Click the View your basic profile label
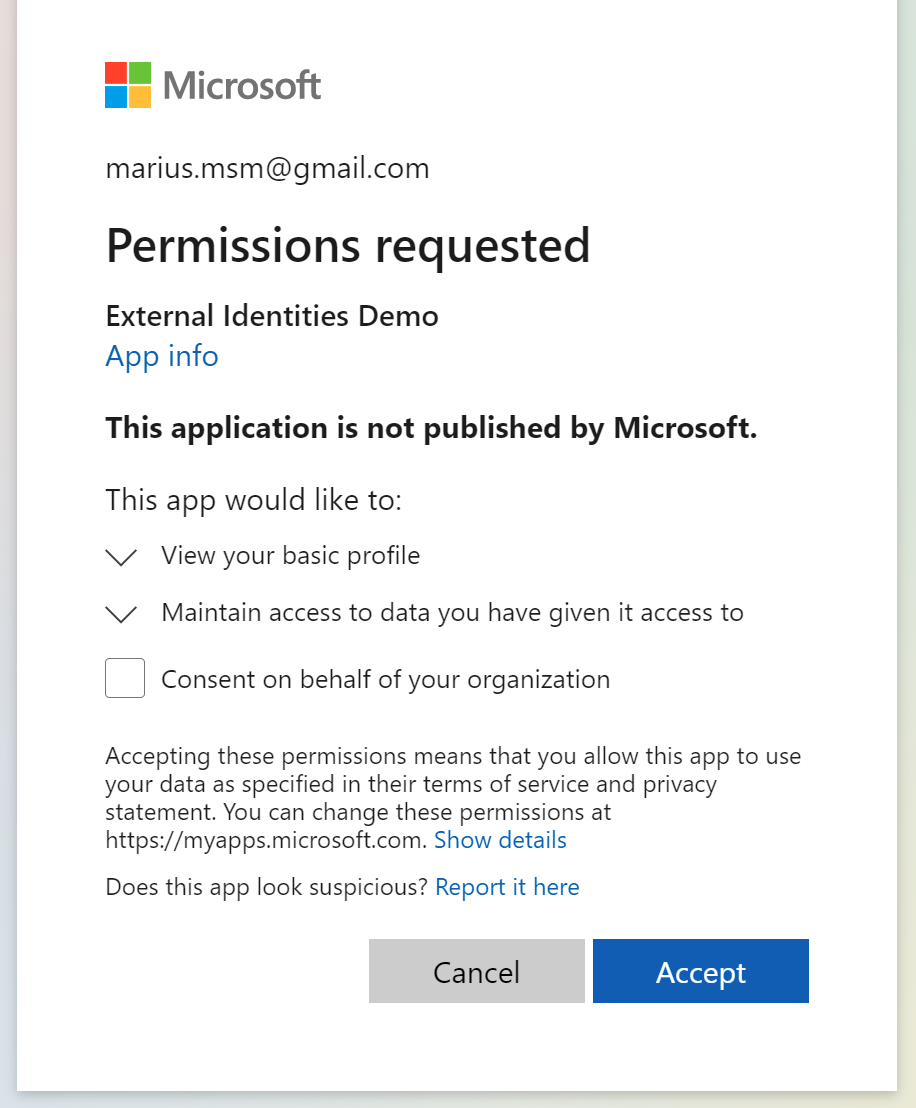The width and height of the screenshot is (916, 1108). [x=290, y=556]
